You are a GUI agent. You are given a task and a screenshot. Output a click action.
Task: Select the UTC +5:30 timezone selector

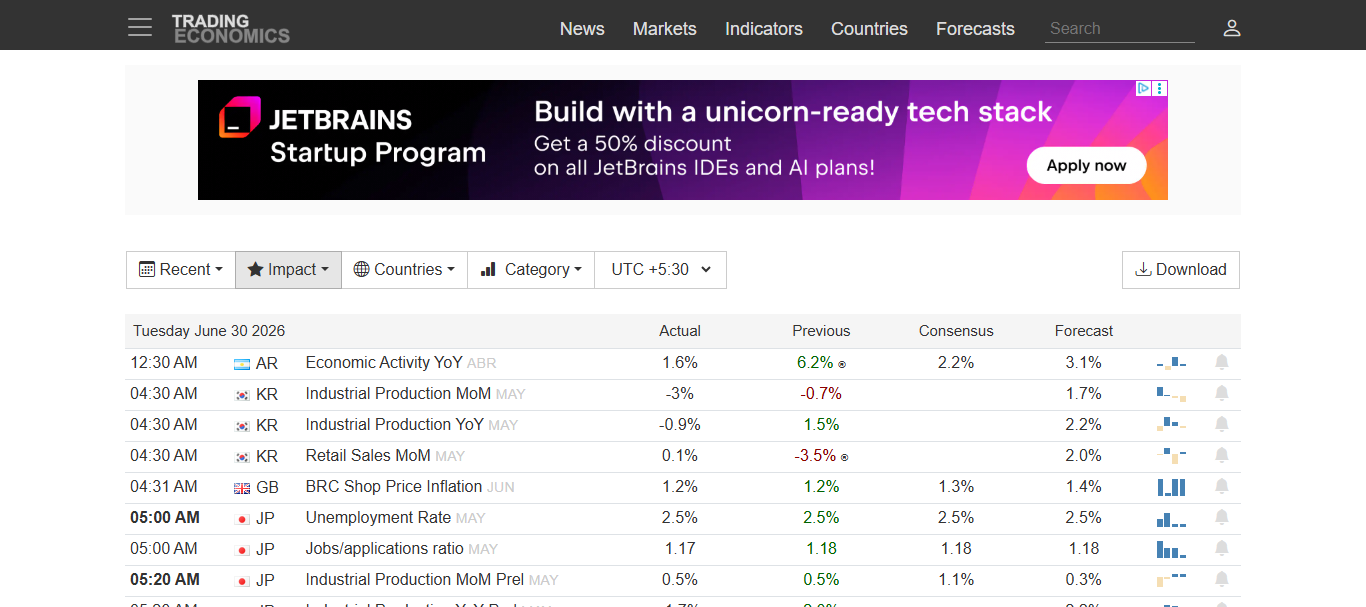click(x=661, y=269)
